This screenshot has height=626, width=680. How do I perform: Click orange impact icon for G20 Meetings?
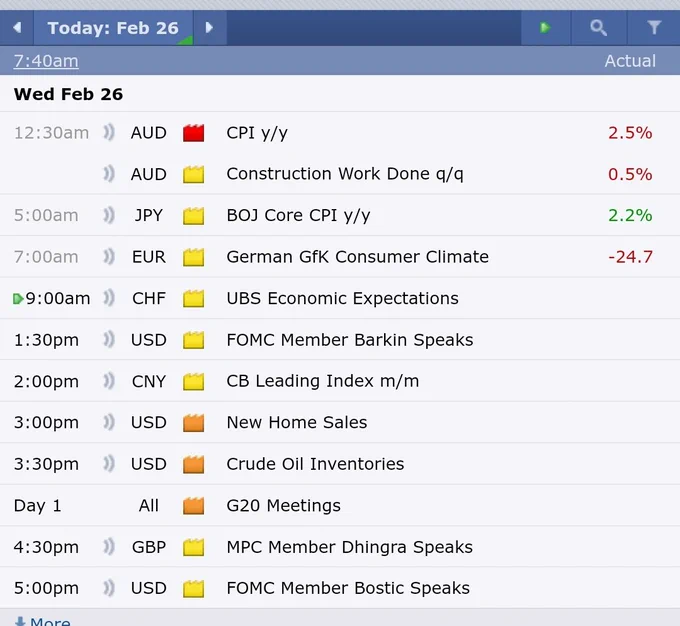pos(193,505)
